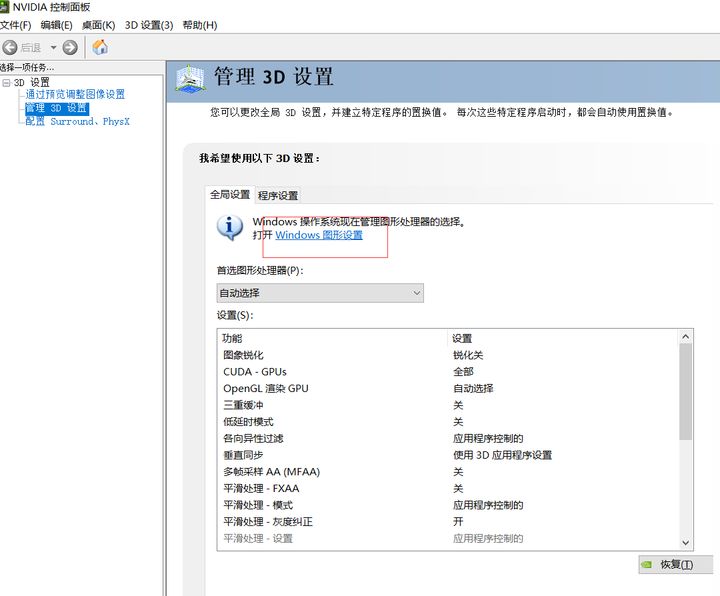Open the 文件(F) menu
The width and height of the screenshot is (720, 596).
click(x=15, y=25)
